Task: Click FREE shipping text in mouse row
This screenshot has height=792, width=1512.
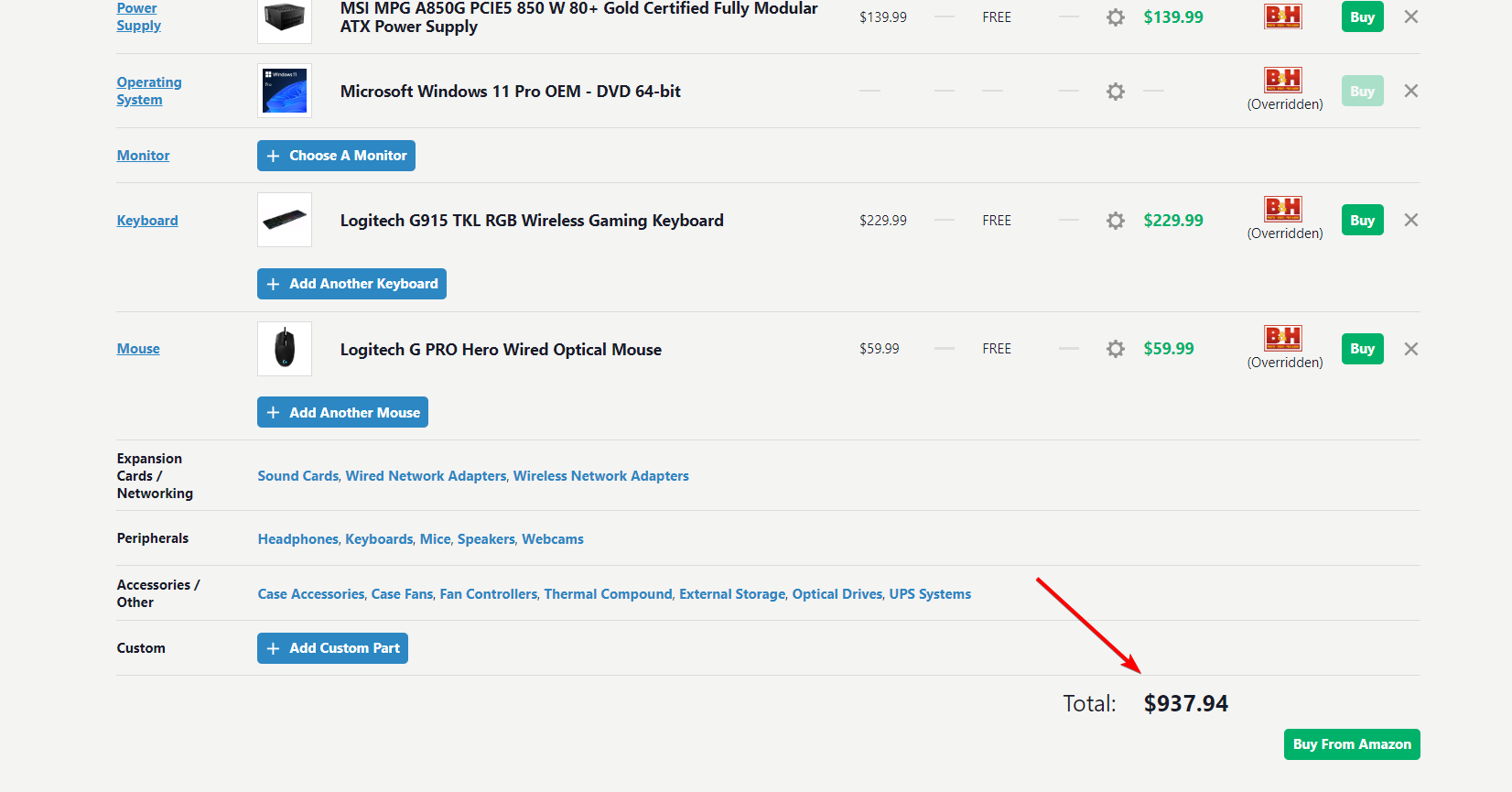Action: (x=997, y=349)
